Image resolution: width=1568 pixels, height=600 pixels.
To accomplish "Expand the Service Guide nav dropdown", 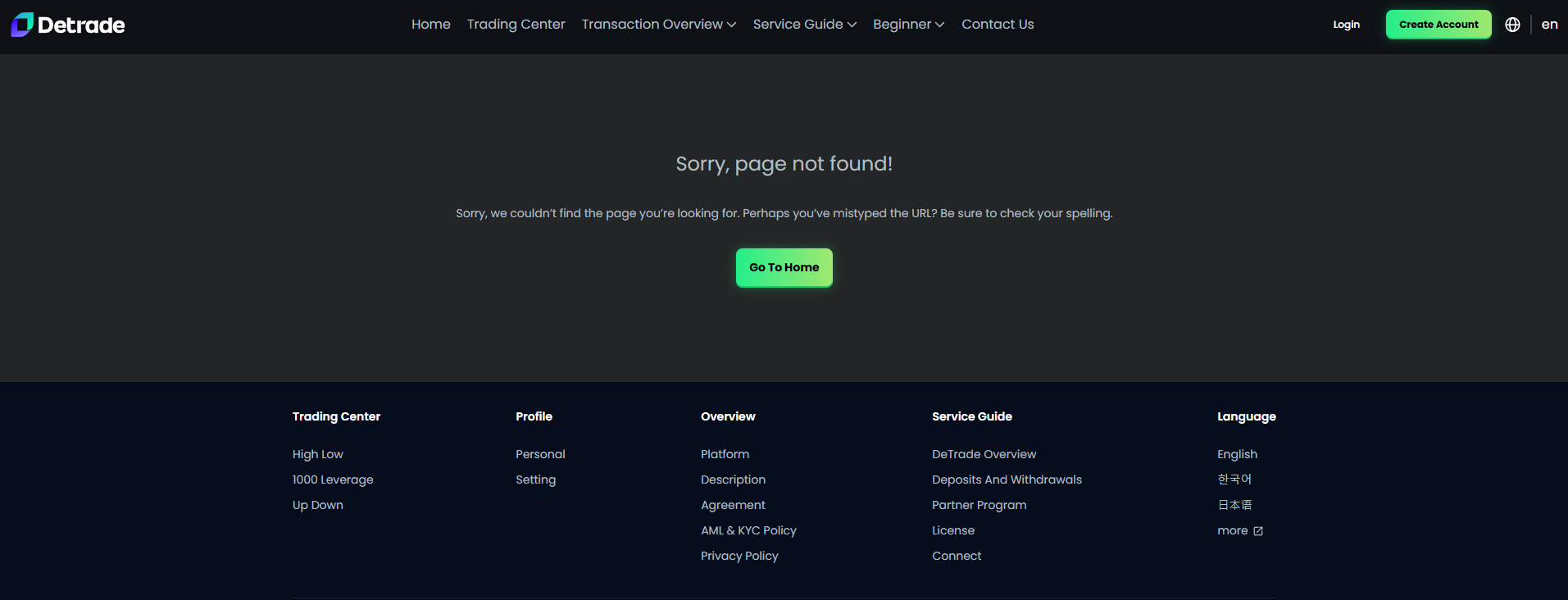I will point(804,25).
